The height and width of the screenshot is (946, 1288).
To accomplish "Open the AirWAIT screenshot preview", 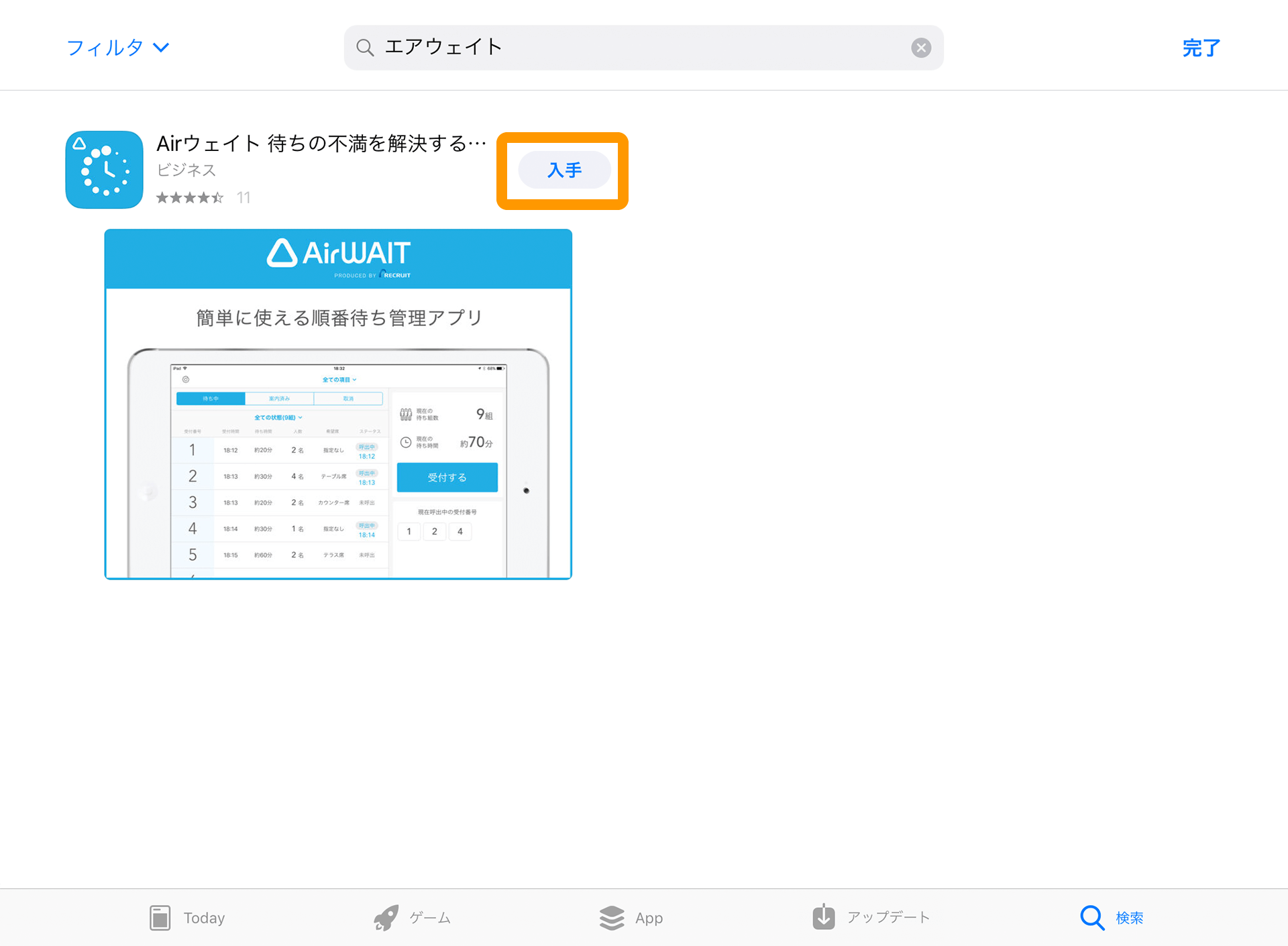I will pyautogui.click(x=338, y=404).
